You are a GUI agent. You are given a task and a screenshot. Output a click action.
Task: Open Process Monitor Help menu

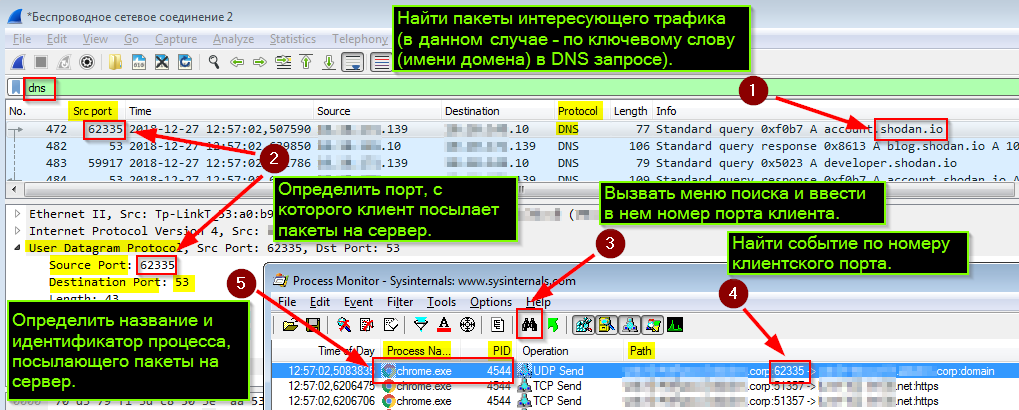(x=538, y=302)
